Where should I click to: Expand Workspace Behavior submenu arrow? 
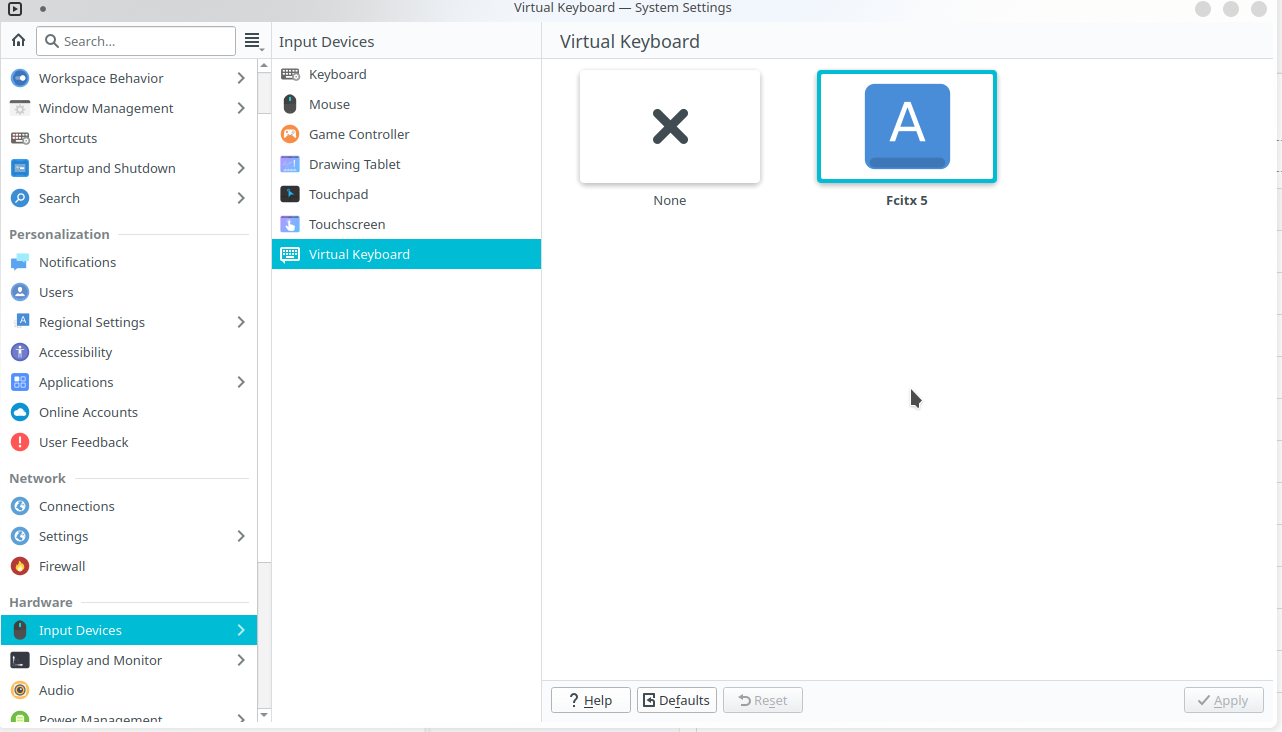pos(241,78)
